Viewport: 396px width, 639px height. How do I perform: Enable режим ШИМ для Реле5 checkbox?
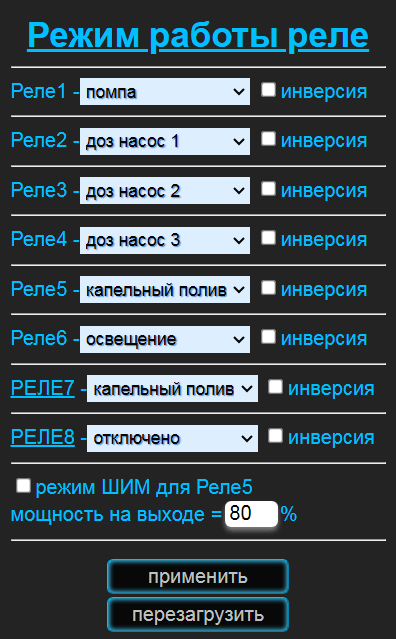[23, 486]
